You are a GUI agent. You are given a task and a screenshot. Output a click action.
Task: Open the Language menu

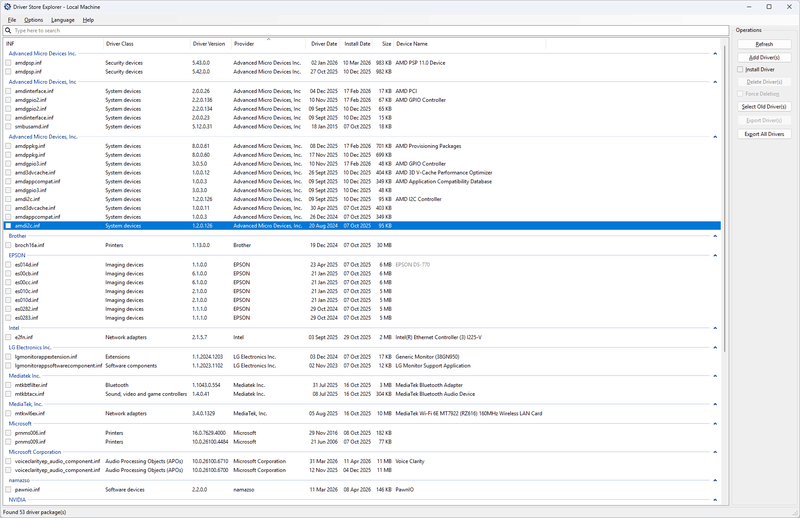point(63,20)
